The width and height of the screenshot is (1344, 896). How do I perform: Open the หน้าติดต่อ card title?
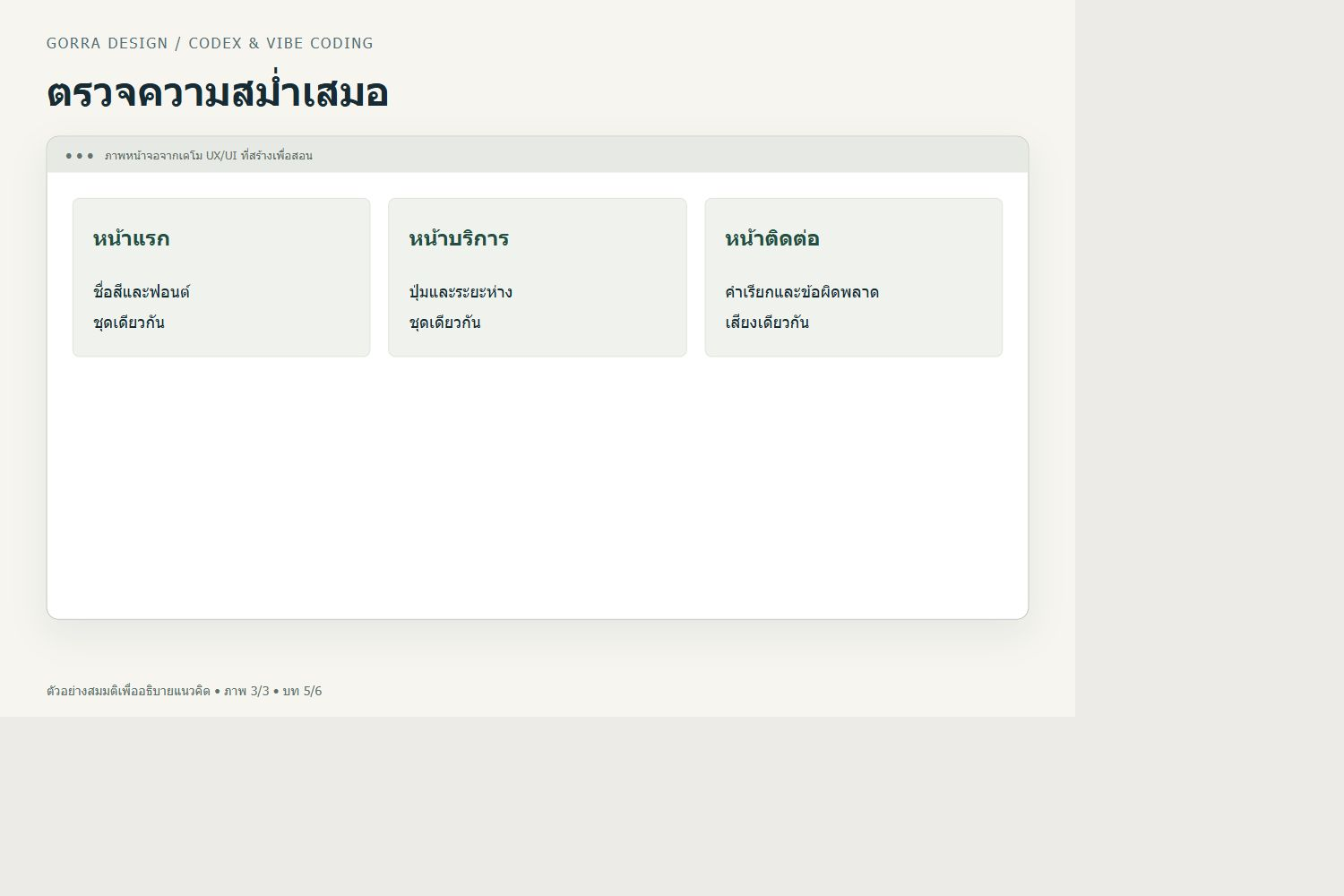point(772,238)
